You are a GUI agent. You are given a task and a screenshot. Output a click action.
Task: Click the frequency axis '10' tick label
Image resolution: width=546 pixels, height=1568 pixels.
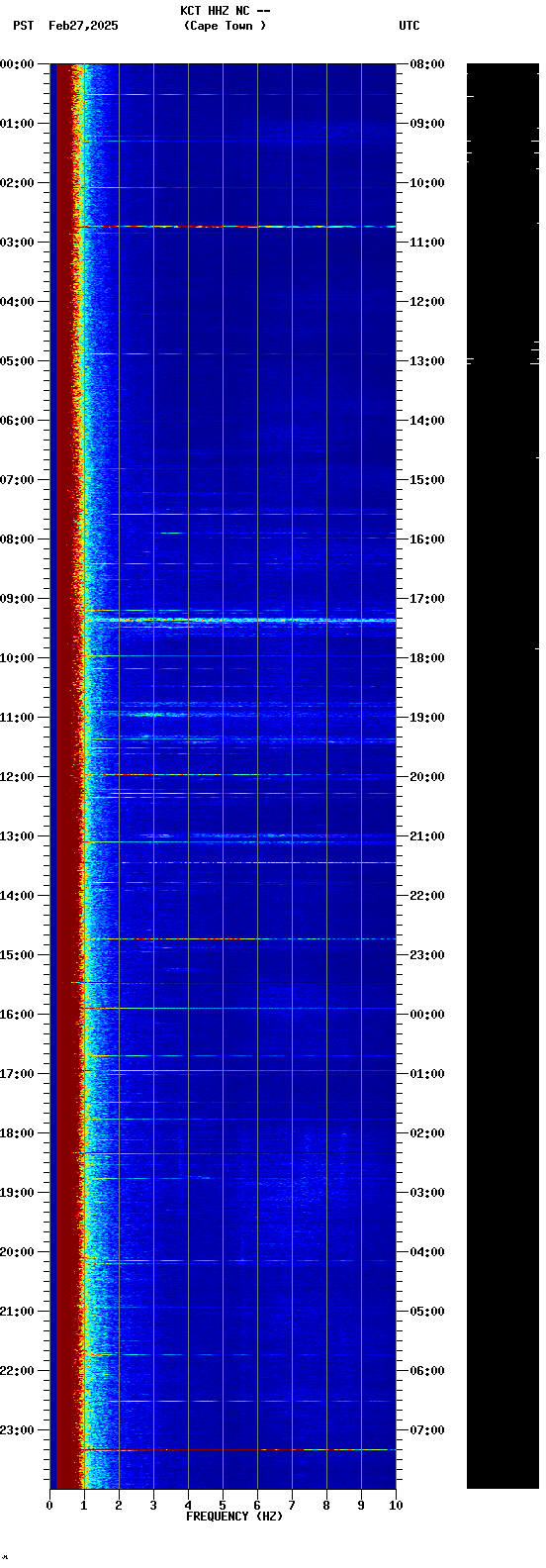[x=396, y=1506]
